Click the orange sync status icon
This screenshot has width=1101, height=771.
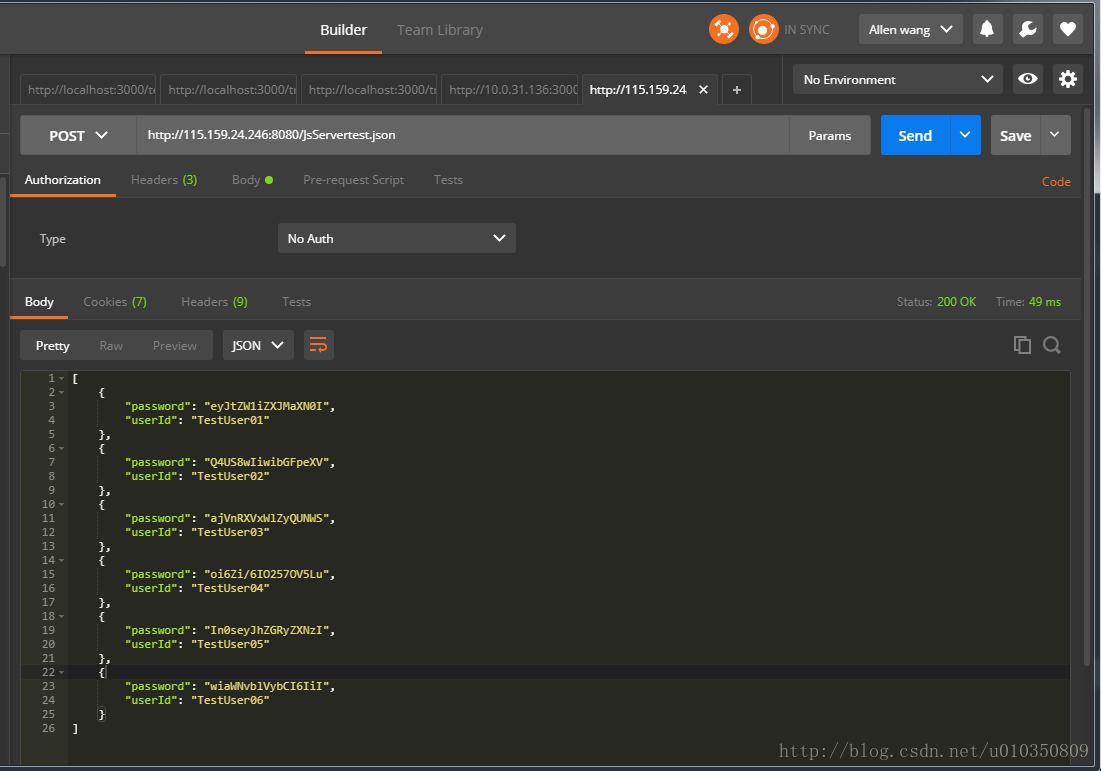[x=763, y=29]
